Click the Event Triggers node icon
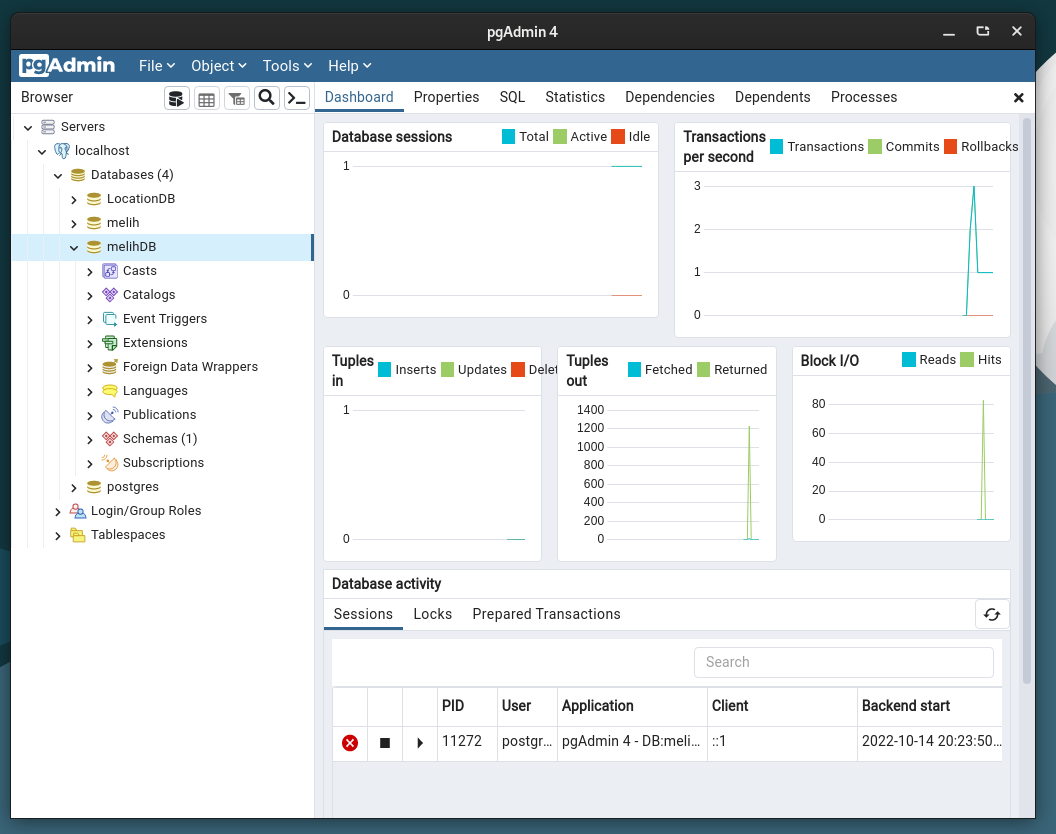Viewport: 1056px width, 834px height. [110, 319]
